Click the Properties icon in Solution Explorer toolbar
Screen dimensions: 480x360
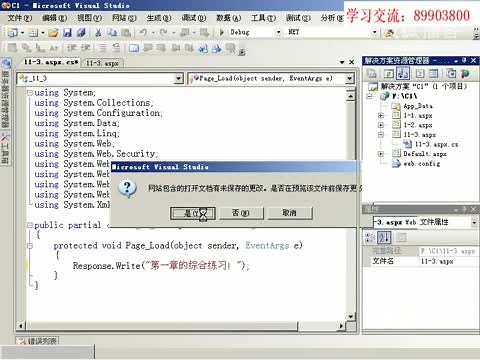tap(372, 73)
